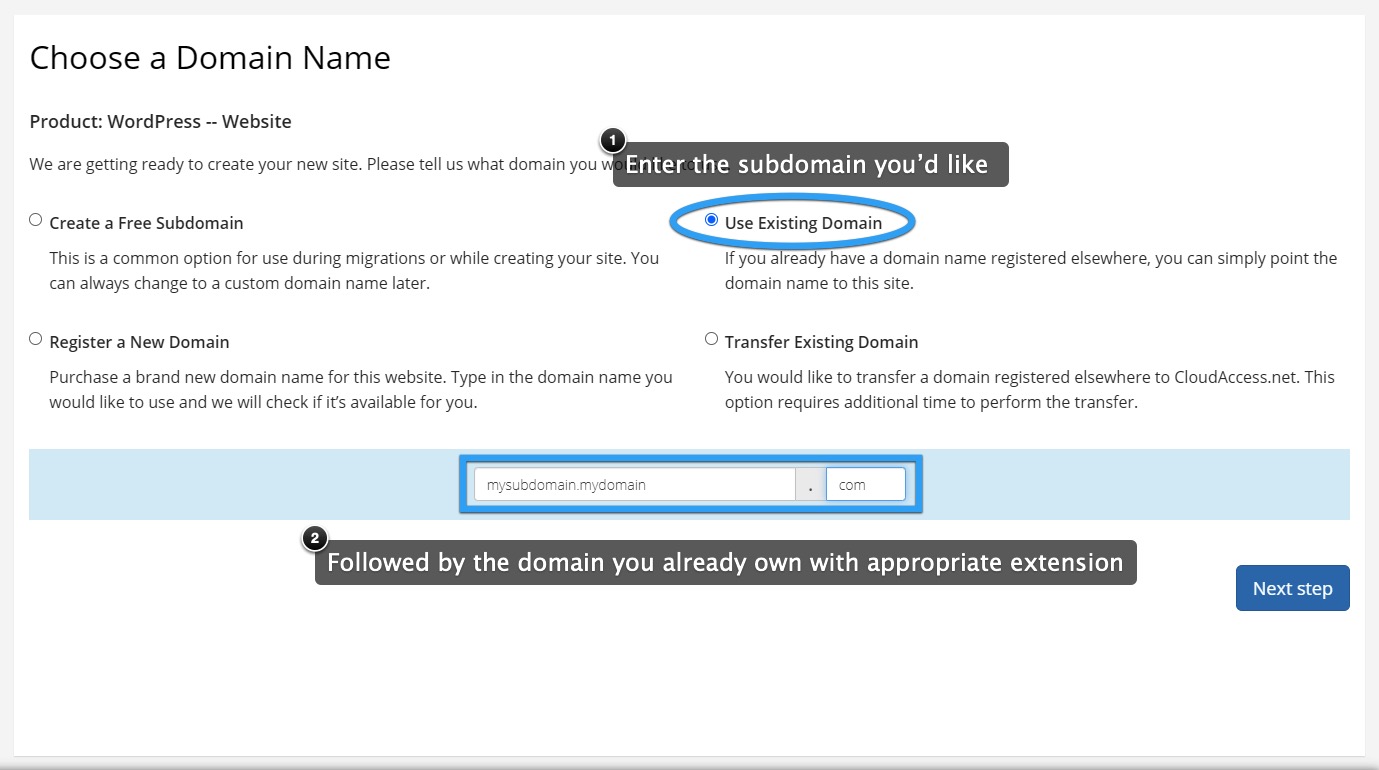Click the number 1 annotation badge
1379x770 pixels.
point(612,140)
